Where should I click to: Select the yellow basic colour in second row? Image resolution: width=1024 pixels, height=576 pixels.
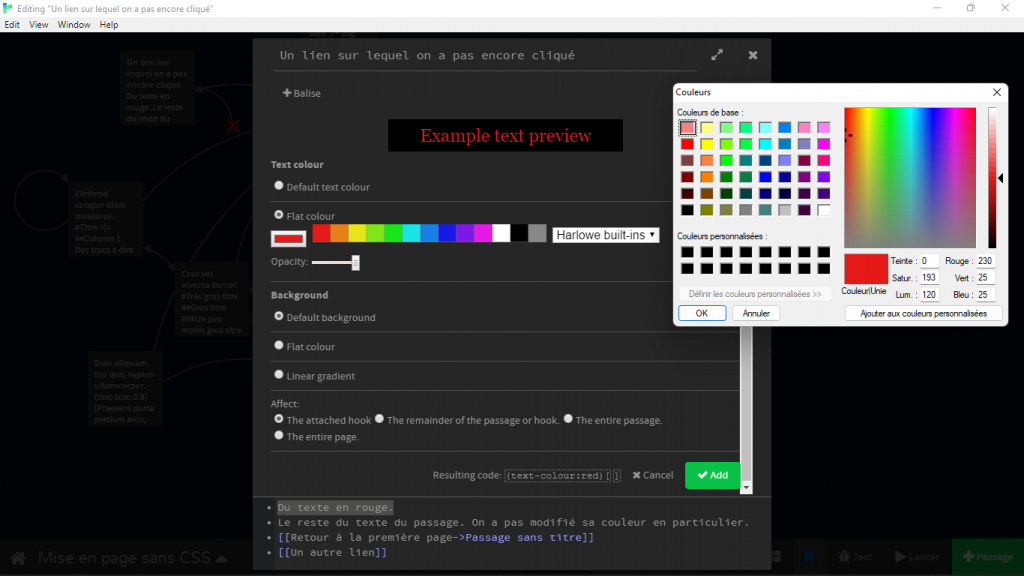707,144
